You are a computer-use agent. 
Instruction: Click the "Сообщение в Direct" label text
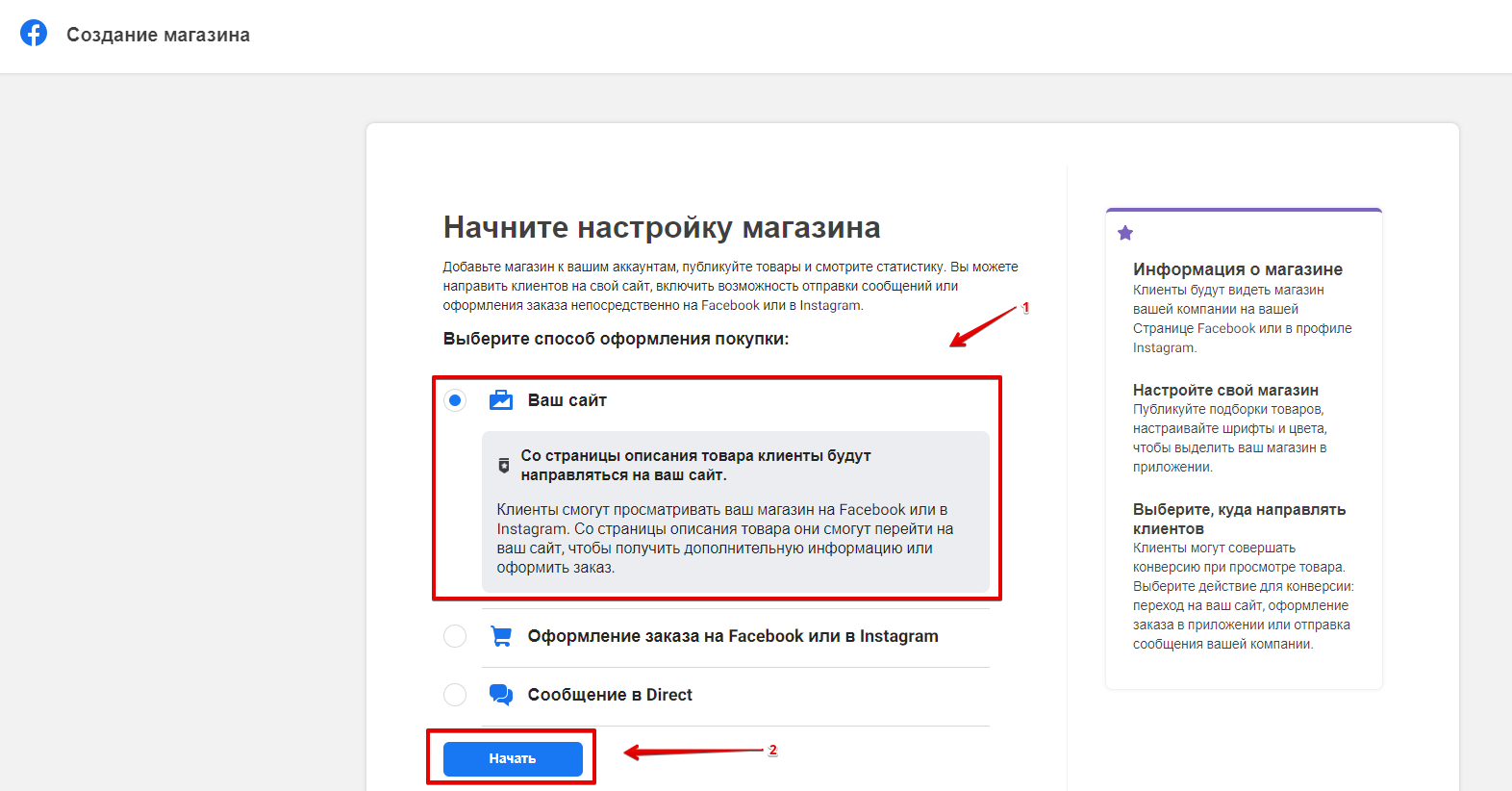click(x=610, y=695)
